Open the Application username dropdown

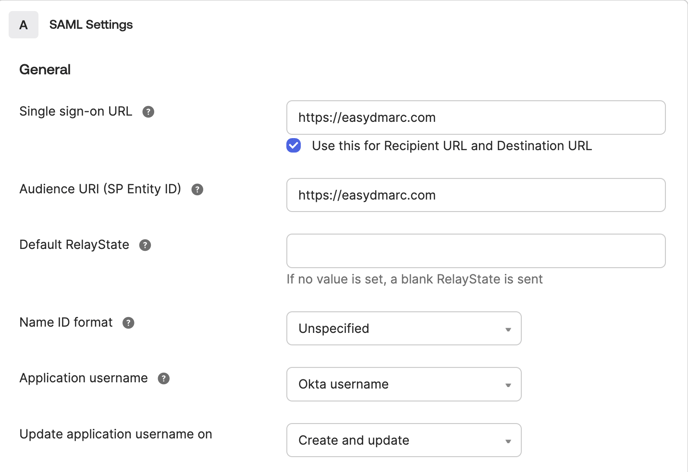click(x=404, y=384)
